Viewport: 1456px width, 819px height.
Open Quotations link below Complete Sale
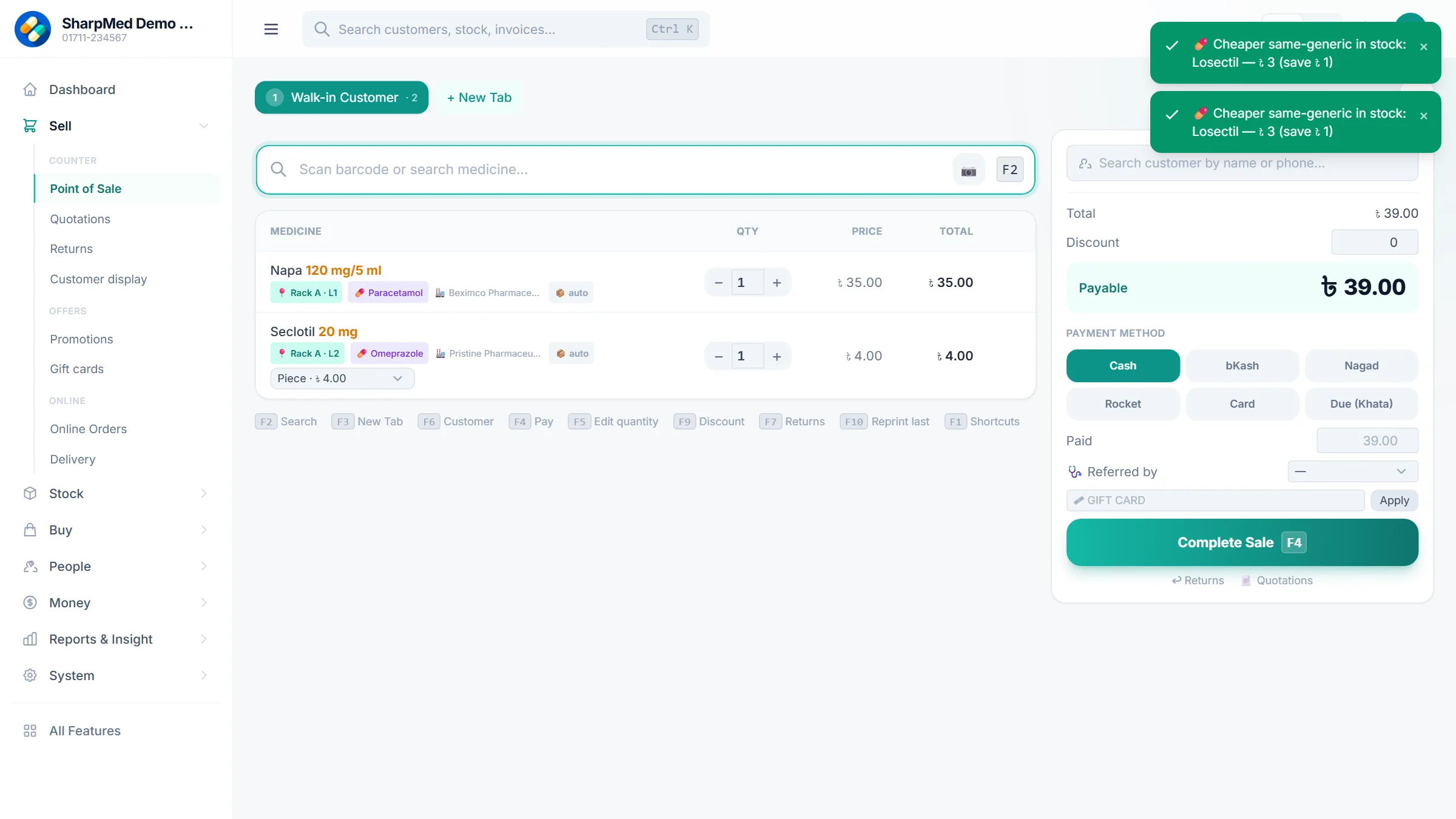coord(1277,581)
